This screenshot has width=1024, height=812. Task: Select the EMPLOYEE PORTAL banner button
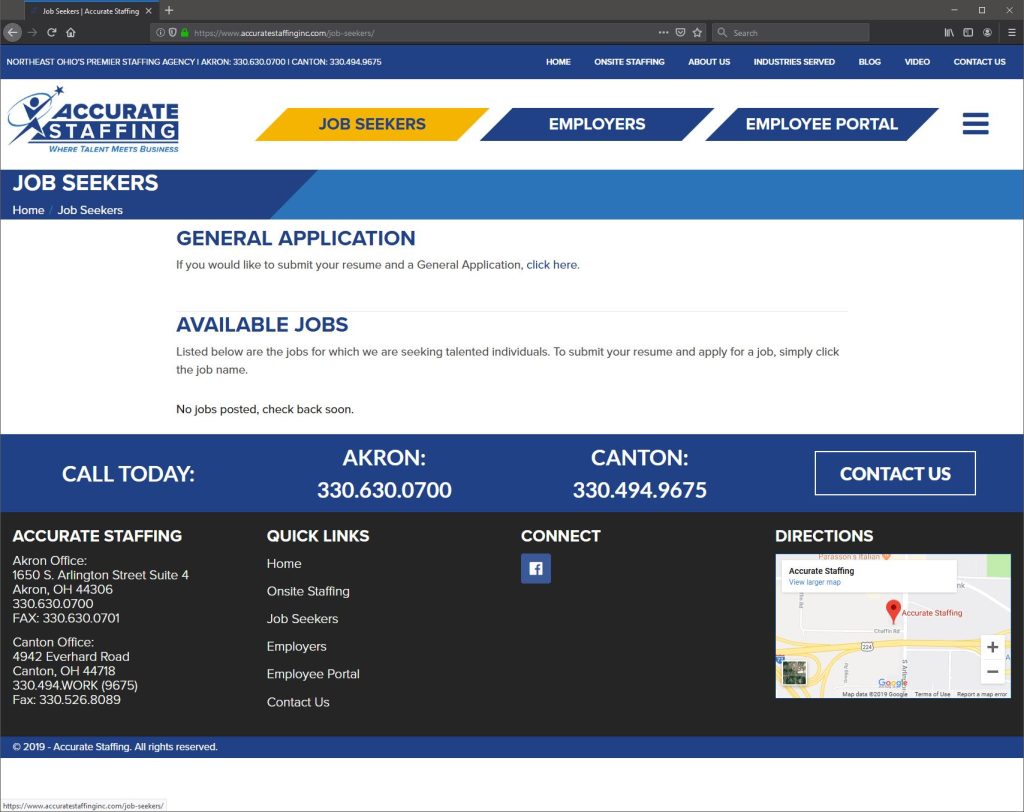click(822, 124)
